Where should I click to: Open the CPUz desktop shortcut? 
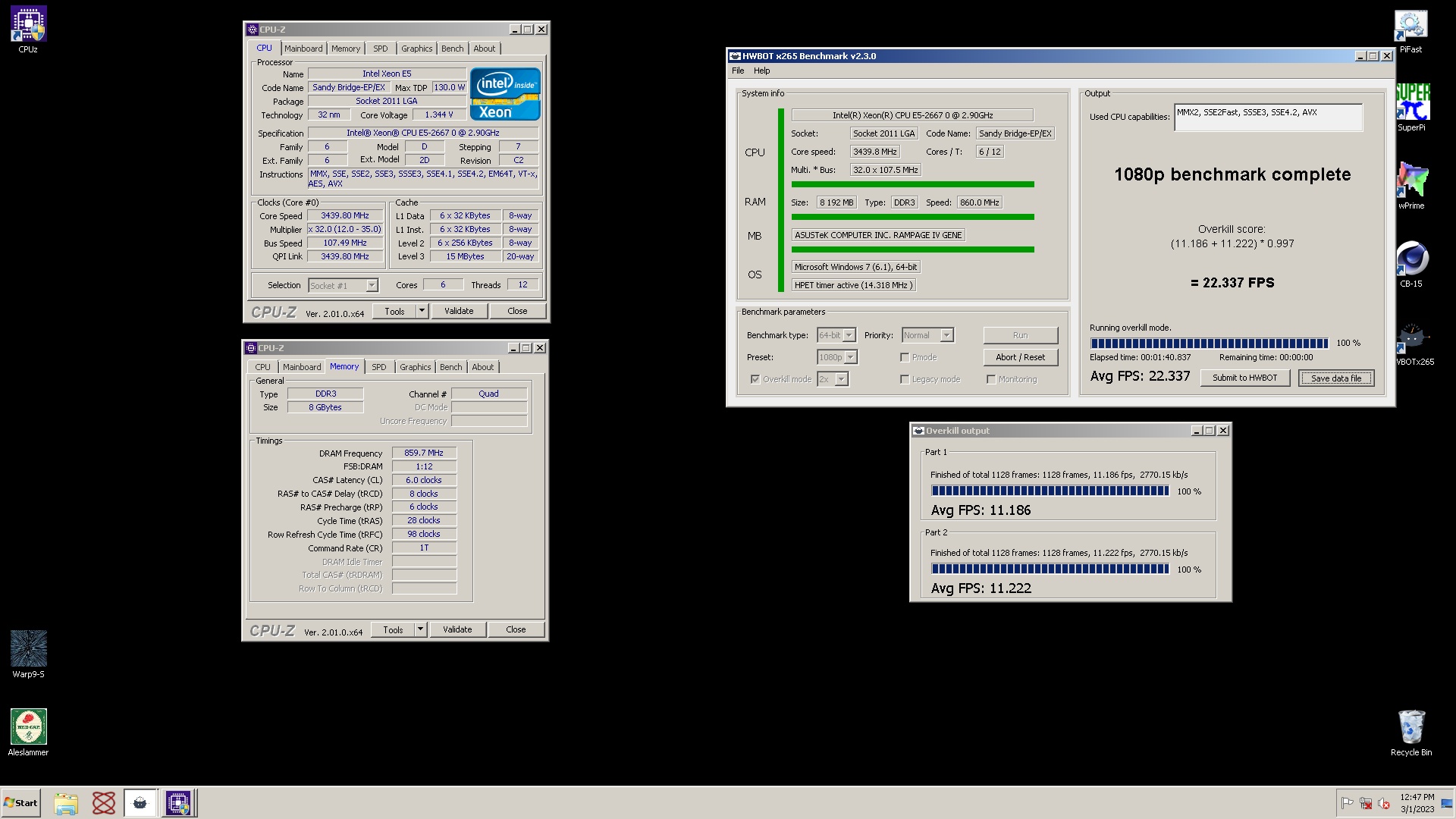28,30
